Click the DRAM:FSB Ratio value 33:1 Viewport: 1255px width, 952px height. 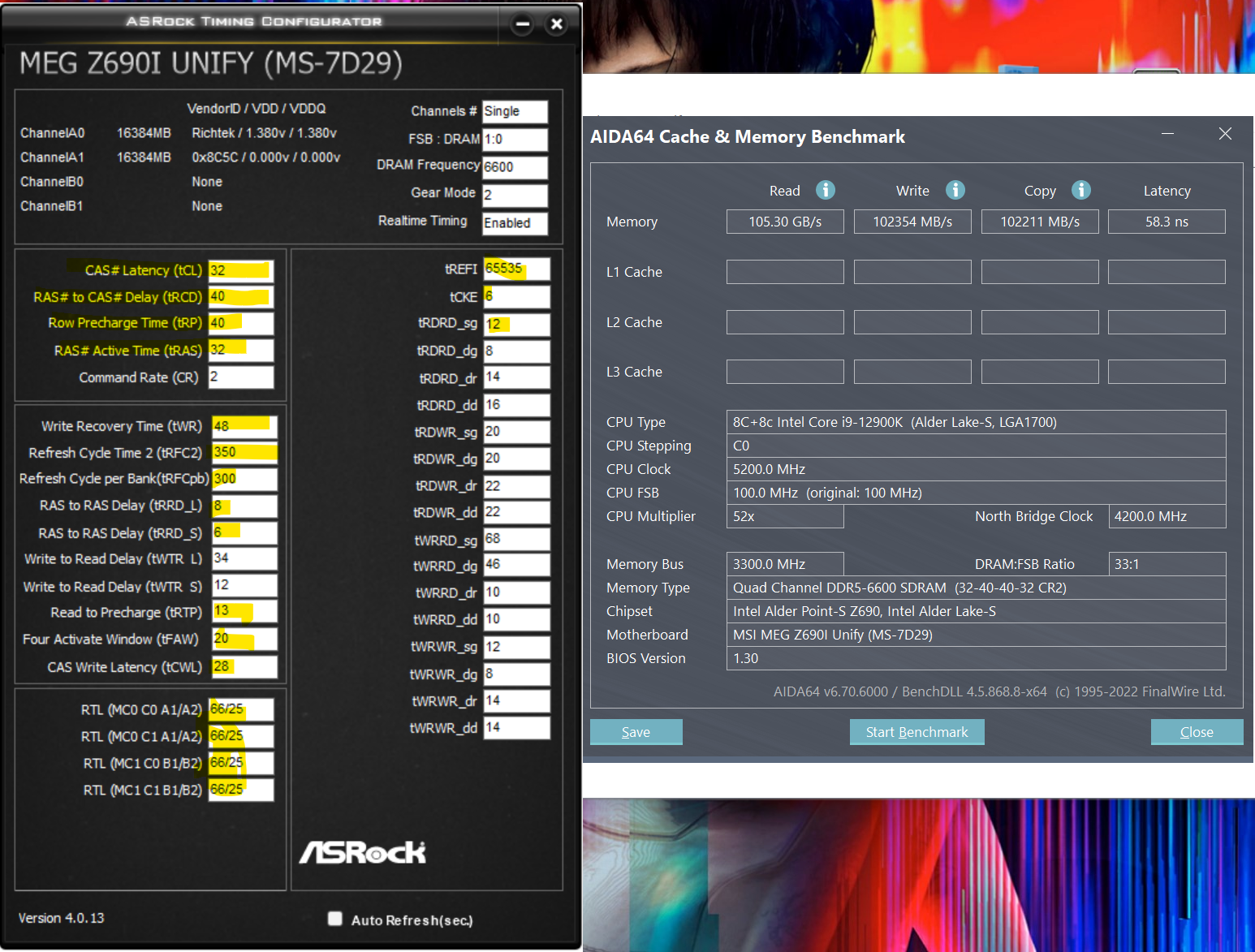coord(1167,564)
